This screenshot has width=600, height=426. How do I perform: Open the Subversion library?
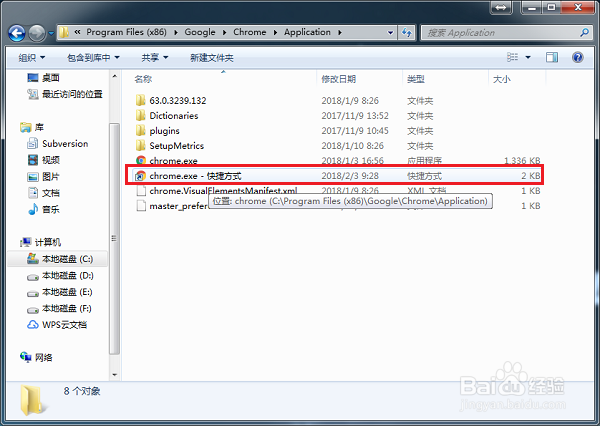[58, 144]
